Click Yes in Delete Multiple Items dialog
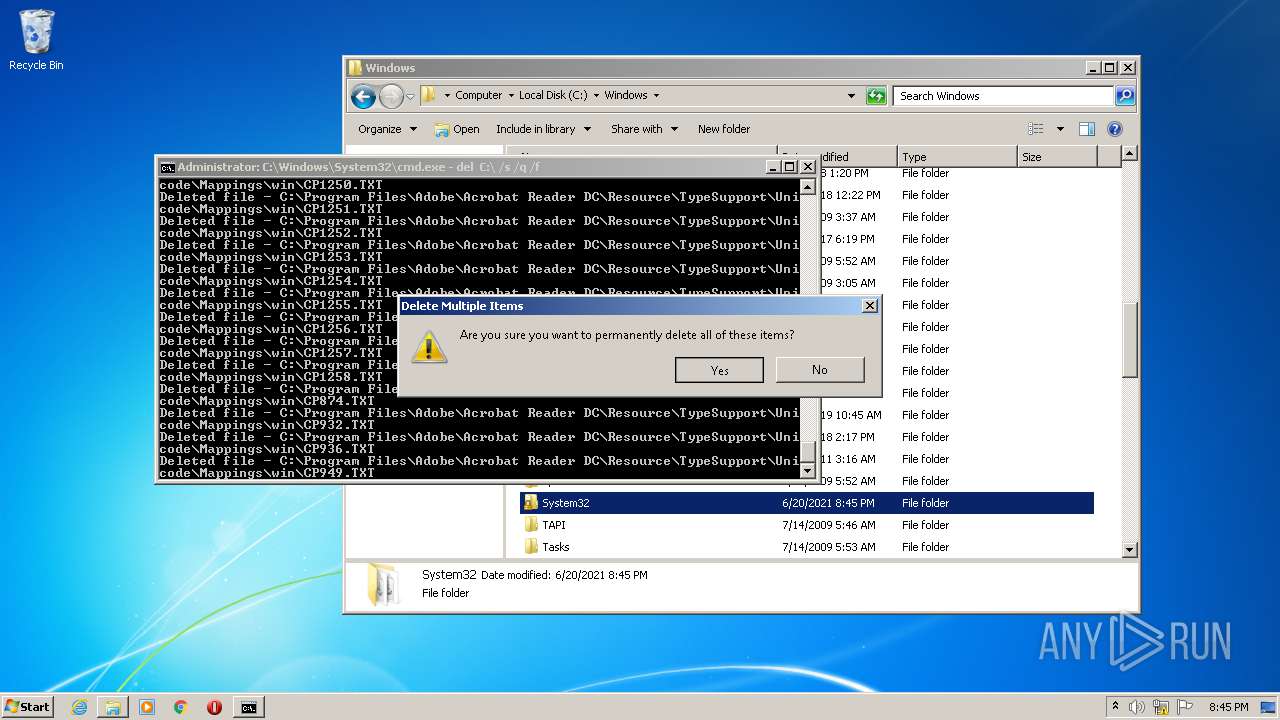Viewport: 1280px width, 720px height. pyautogui.click(x=719, y=370)
